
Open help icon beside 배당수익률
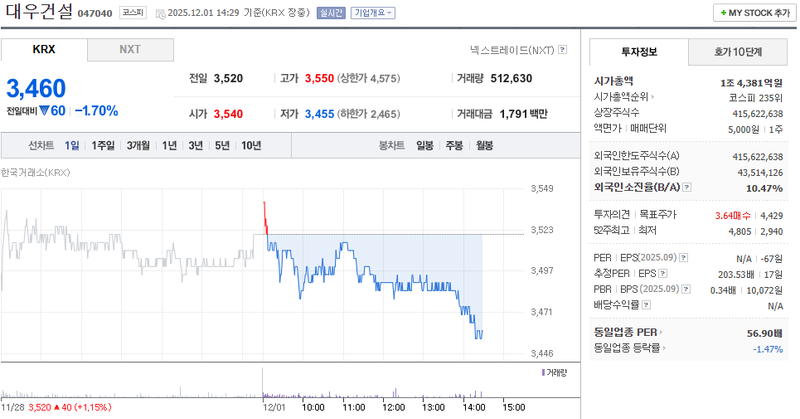646,305
